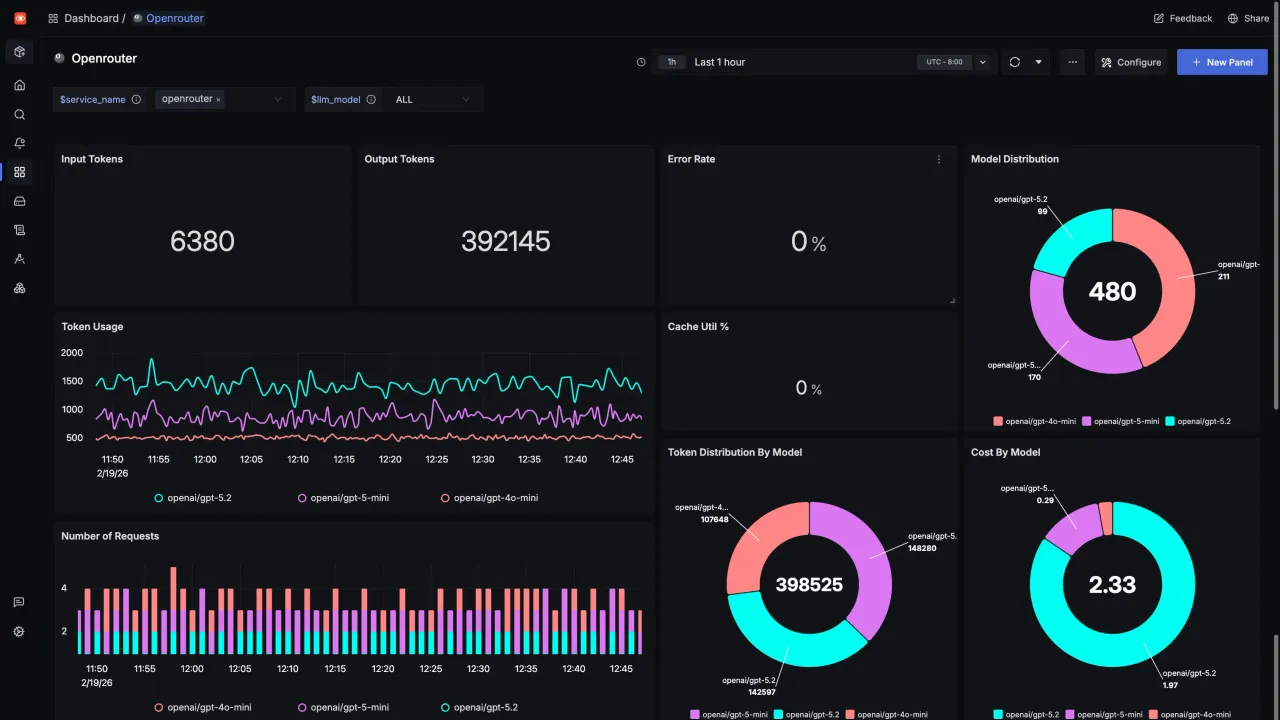Viewport: 1280px width, 720px height.
Task: Toggle openai/gpt-5.2 in Model Distribution legend
Action: click(x=1198, y=421)
